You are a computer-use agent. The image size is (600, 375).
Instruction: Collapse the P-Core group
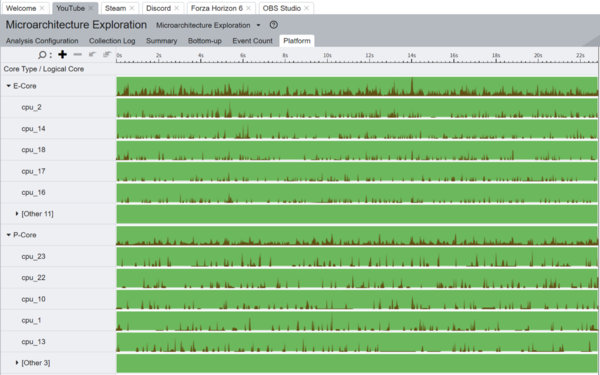click(8, 235)
